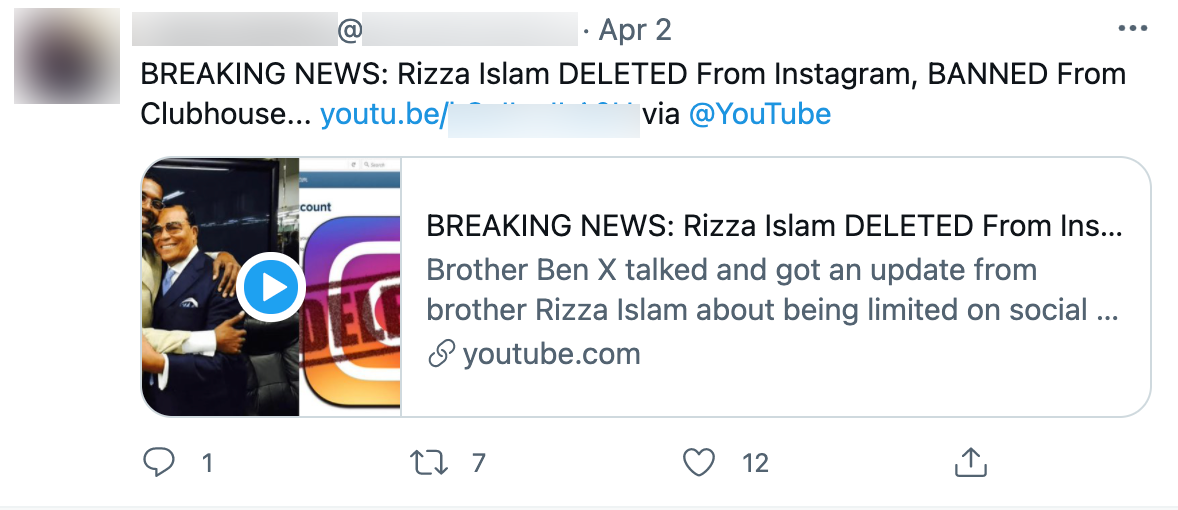
Task: Click the retweet count number 7
Action: [478, 463]
